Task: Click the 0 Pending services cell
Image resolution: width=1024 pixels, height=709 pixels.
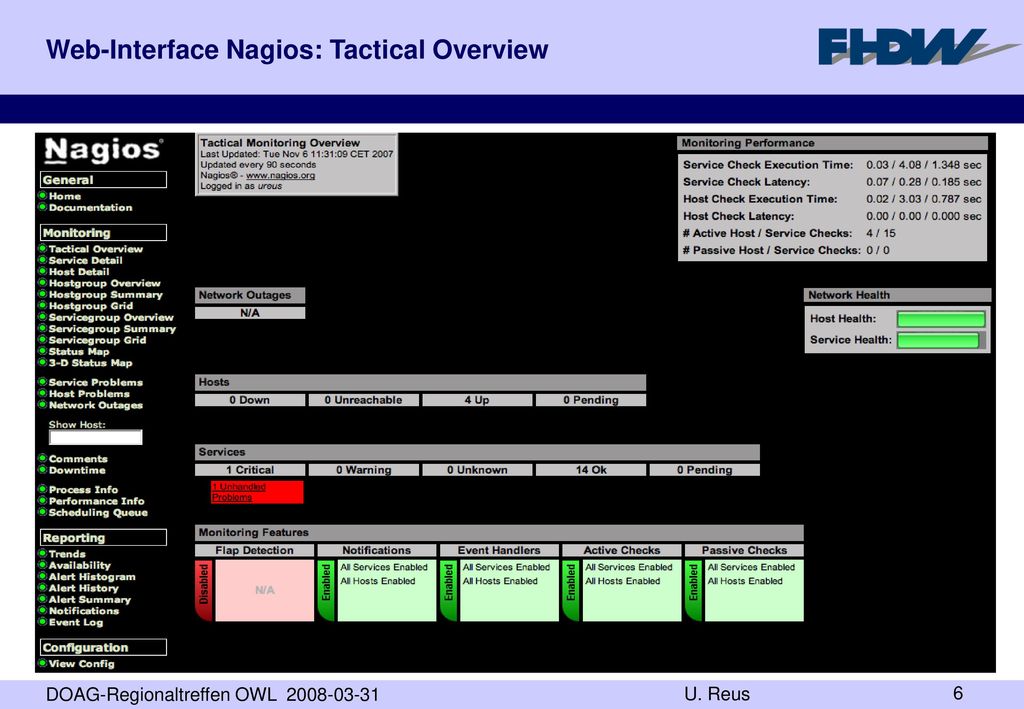Action: [x=705, y=470]
